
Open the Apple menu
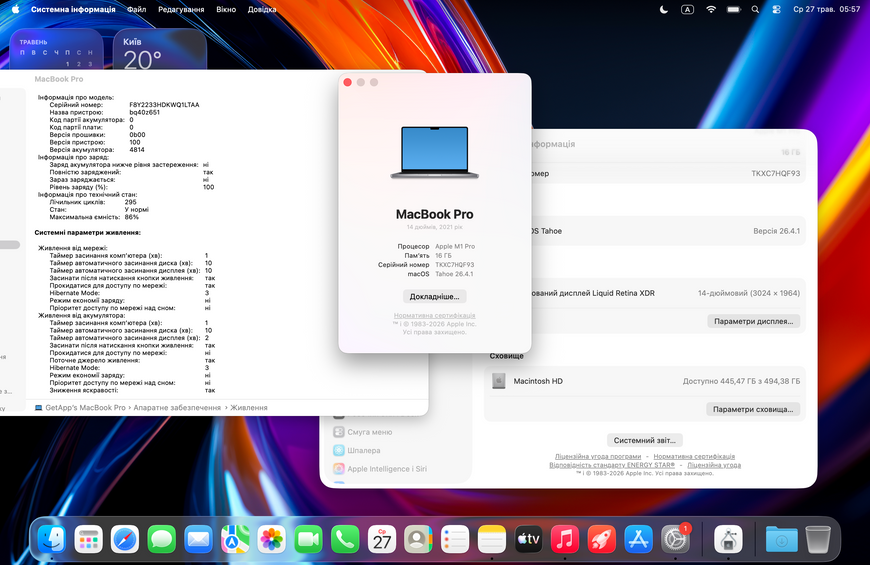(15, 9)
